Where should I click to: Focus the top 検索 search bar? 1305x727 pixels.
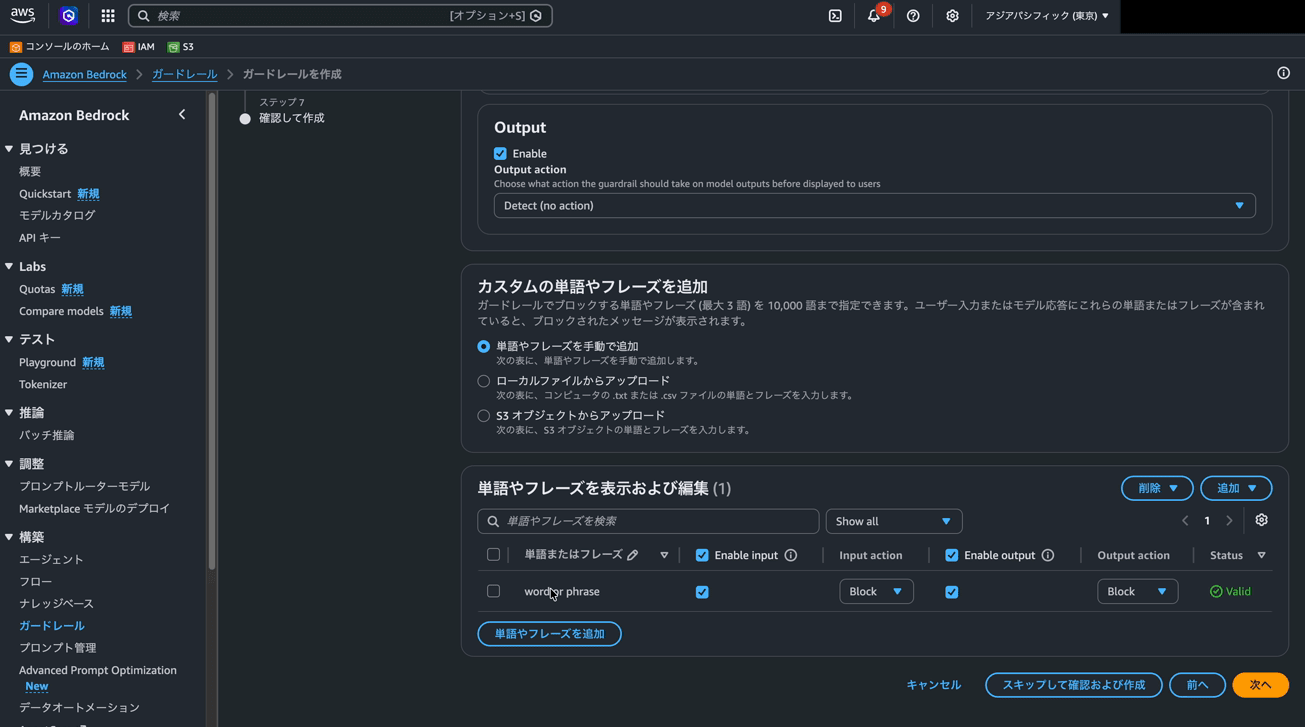[x=340, y=16]
